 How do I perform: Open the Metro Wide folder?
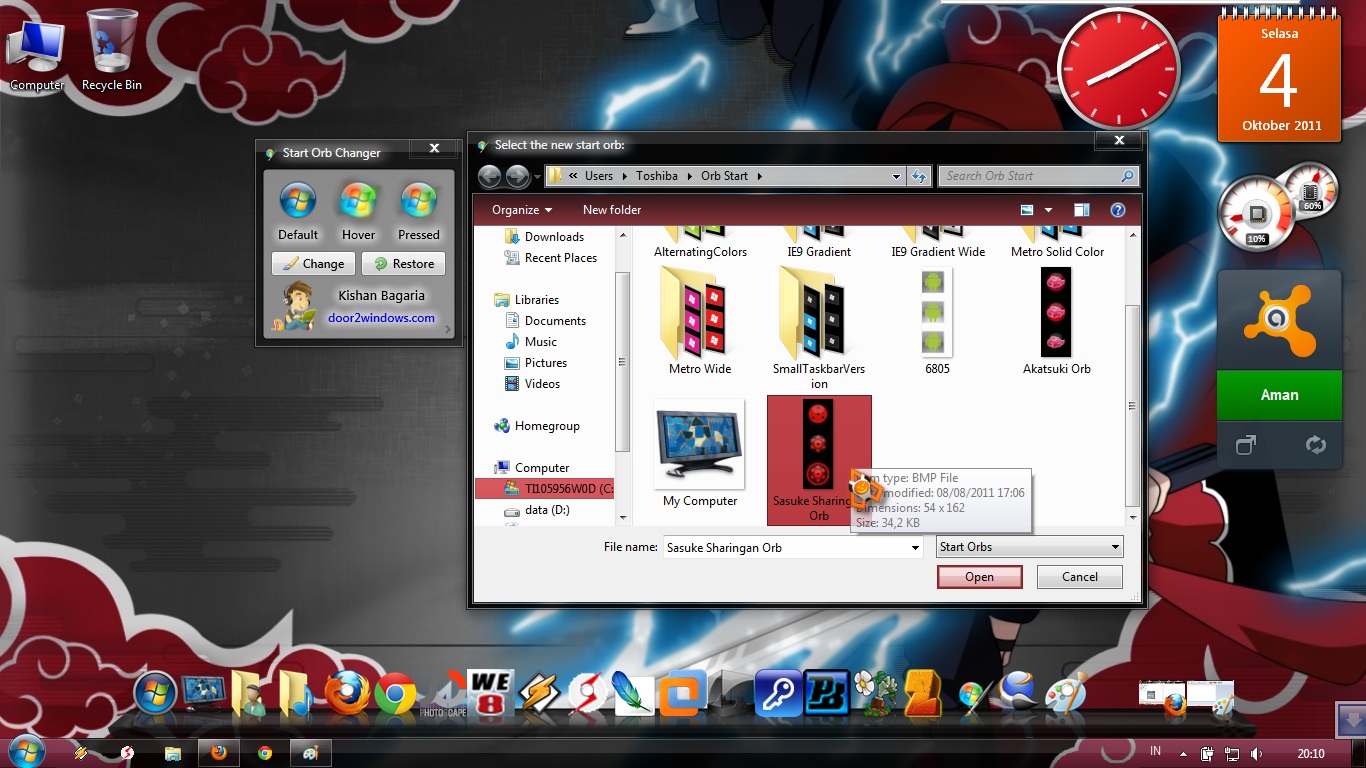(700, 321)
